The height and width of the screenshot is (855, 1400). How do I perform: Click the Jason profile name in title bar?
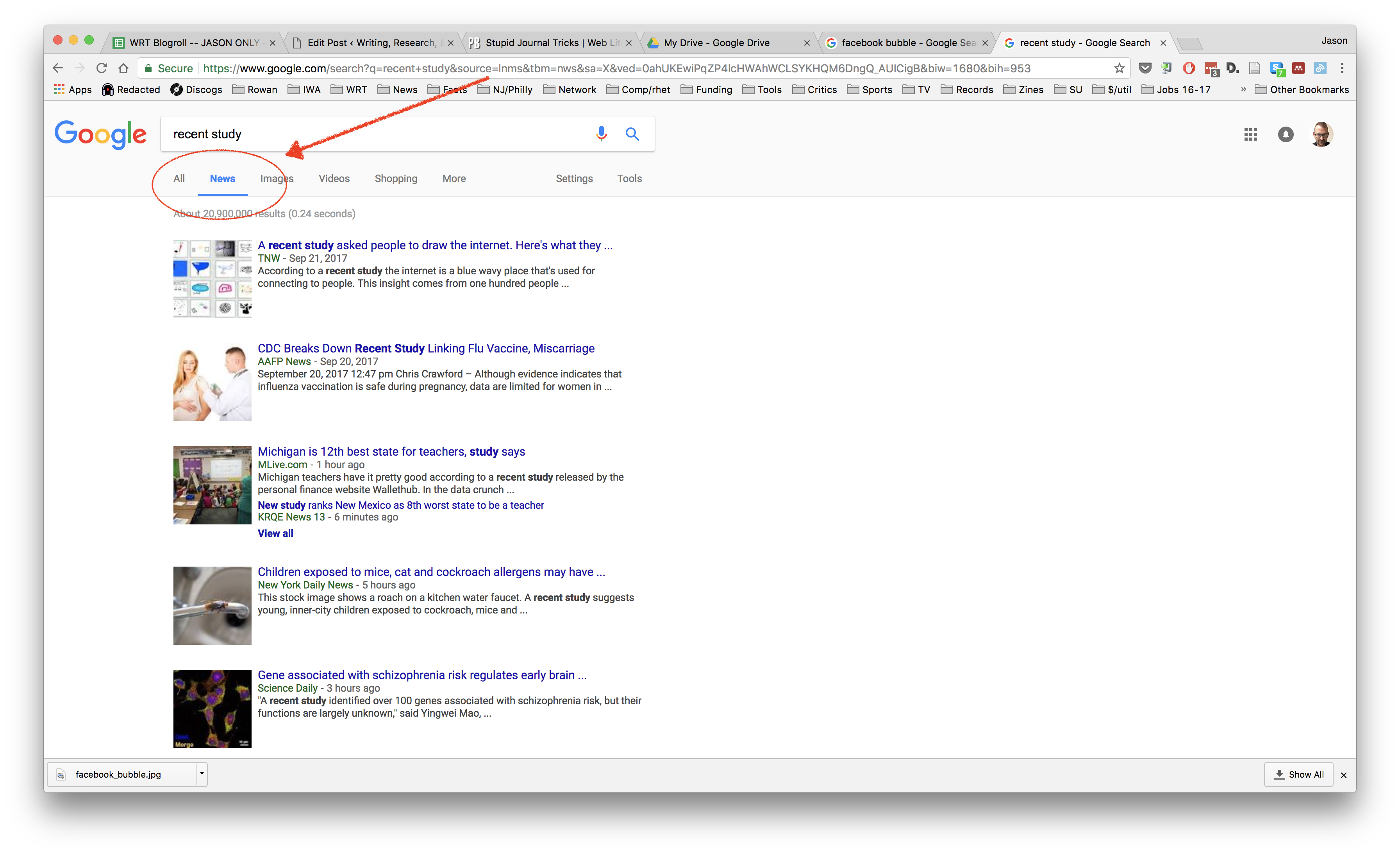[1334, 40]
